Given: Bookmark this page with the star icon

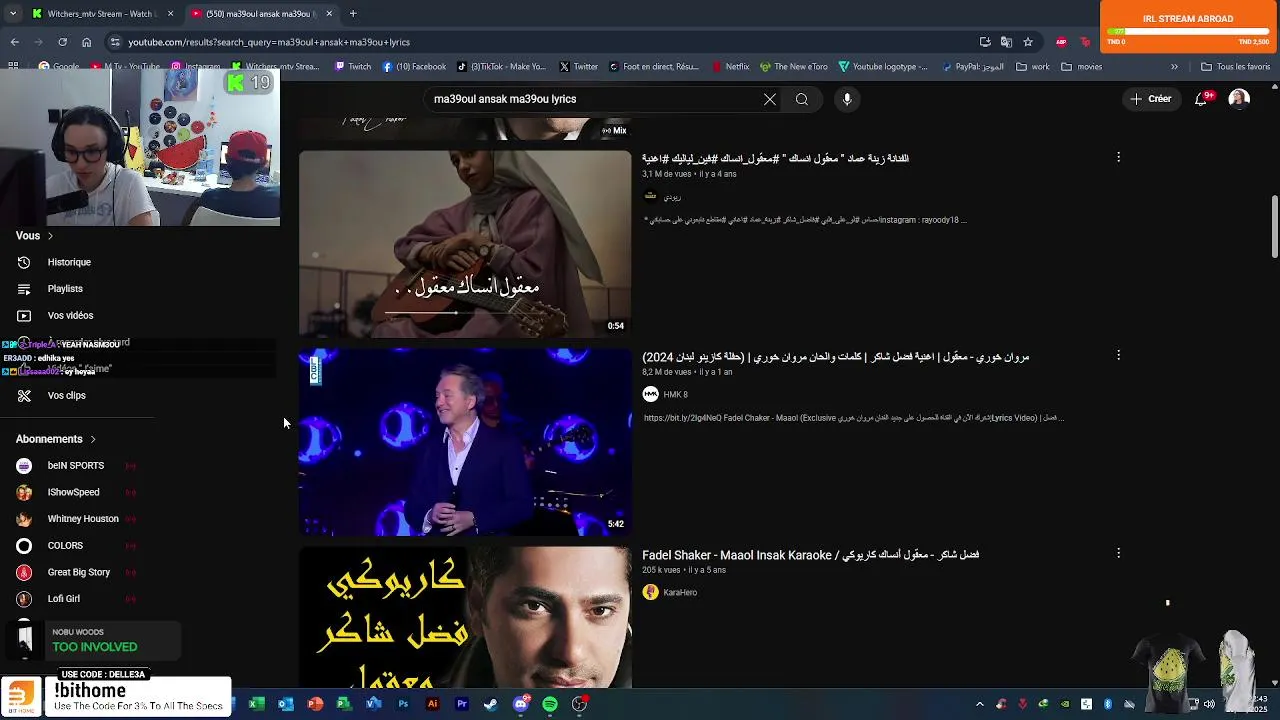Looking at the screenshot, I should pos(1027,42).
